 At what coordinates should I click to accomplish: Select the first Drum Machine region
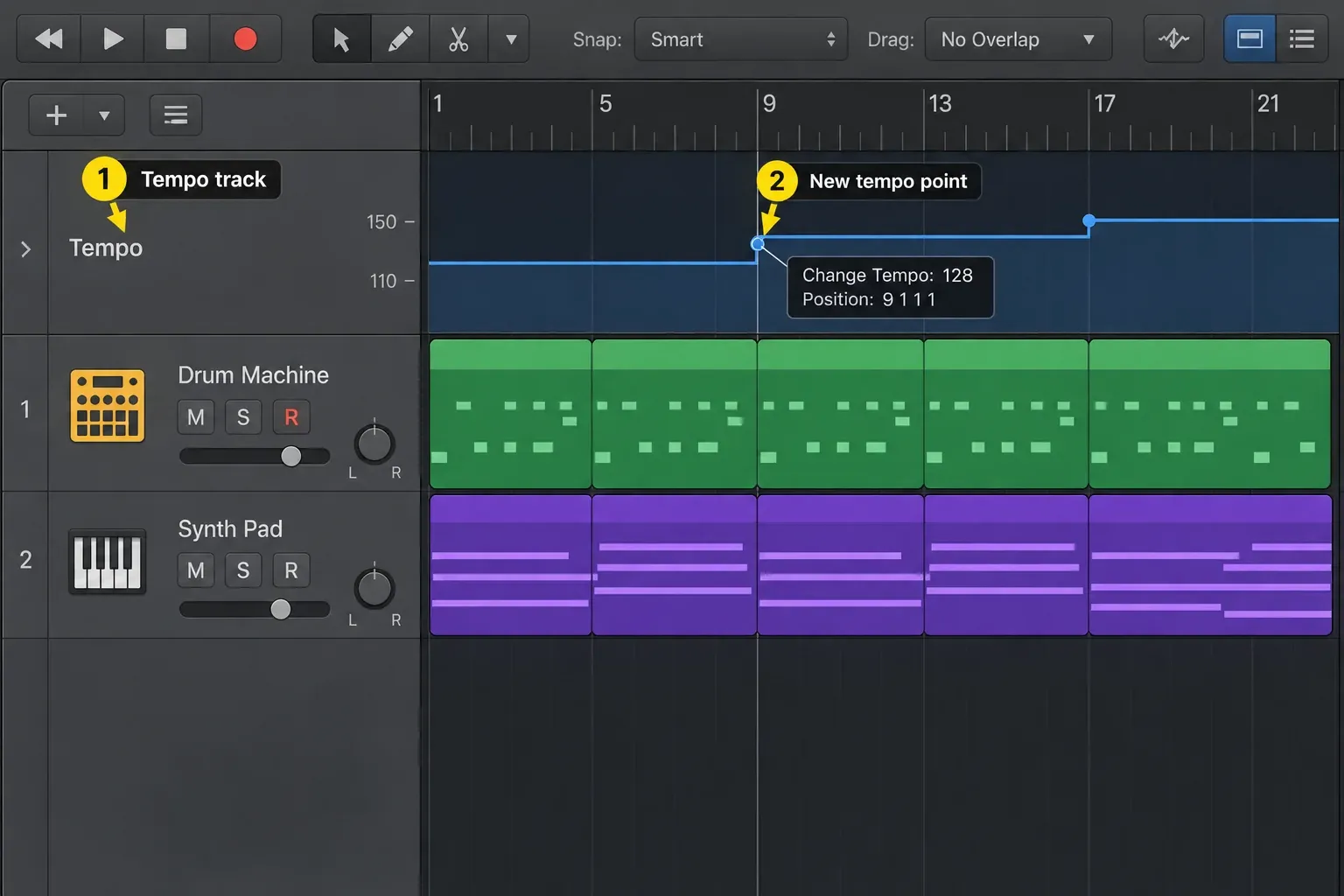click(510, 414)
